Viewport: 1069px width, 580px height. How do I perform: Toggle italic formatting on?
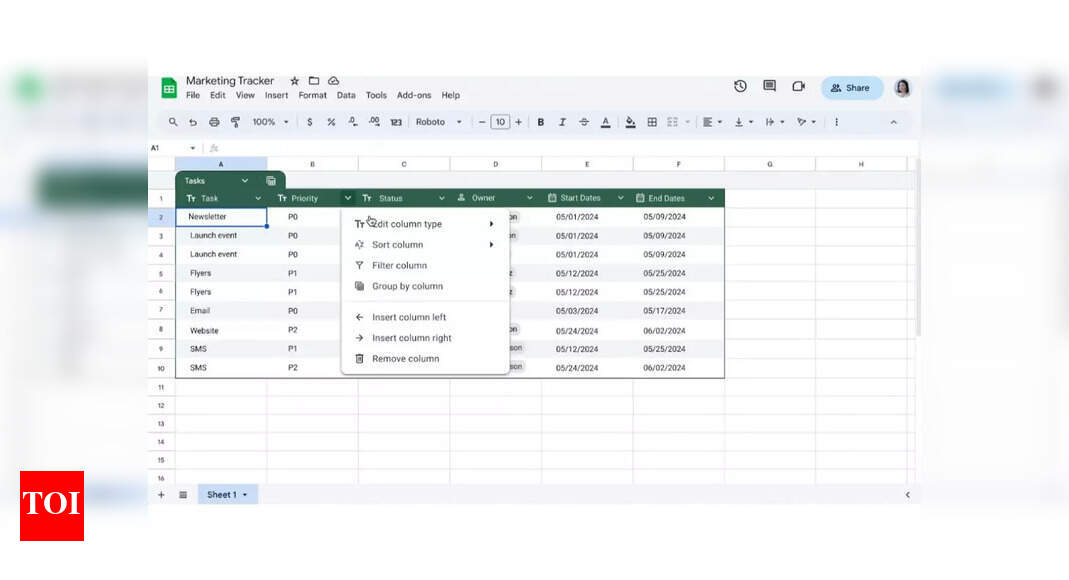tap(563, 121)
